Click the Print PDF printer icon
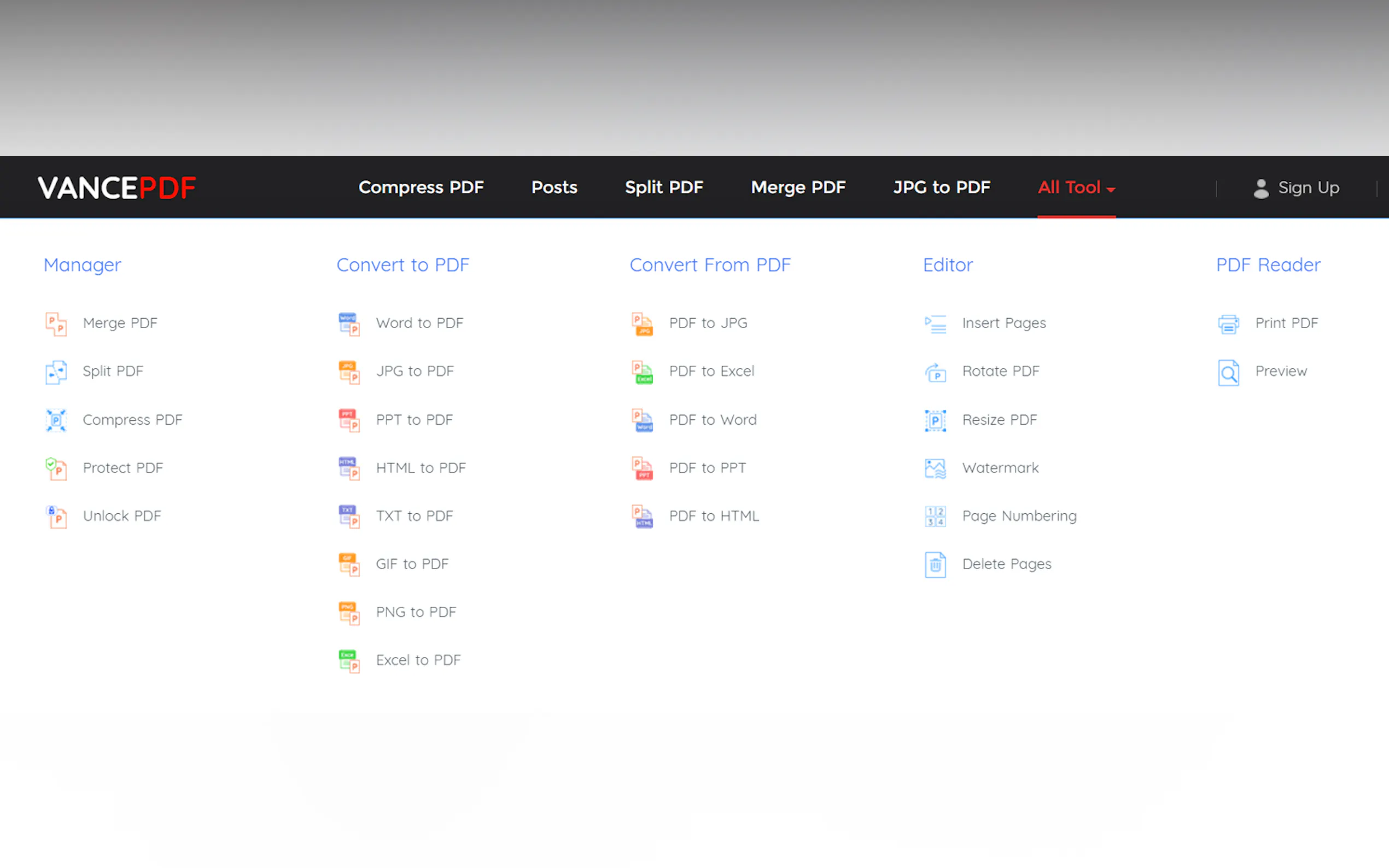The height and width of the screenshot is (868, 1389). pyautogui.click(x=1228, y=324)
